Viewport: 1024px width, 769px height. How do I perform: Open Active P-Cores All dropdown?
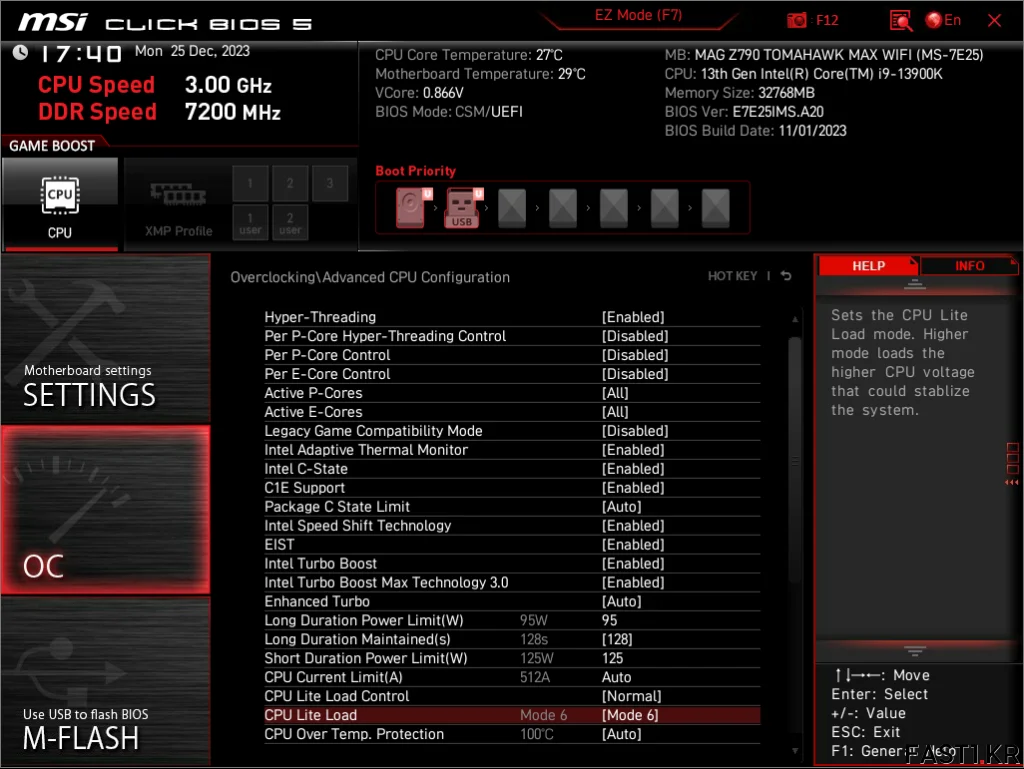615,393
